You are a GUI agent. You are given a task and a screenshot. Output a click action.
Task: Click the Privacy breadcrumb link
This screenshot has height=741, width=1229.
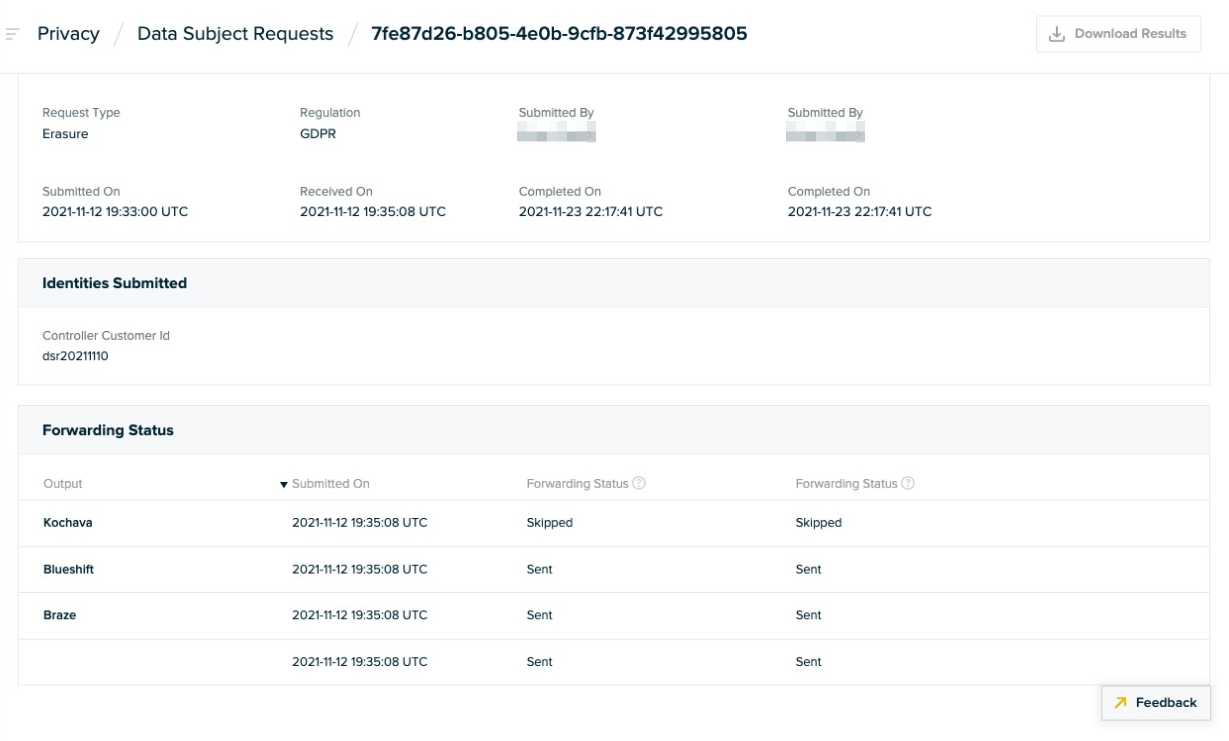(x=68, y=34)
